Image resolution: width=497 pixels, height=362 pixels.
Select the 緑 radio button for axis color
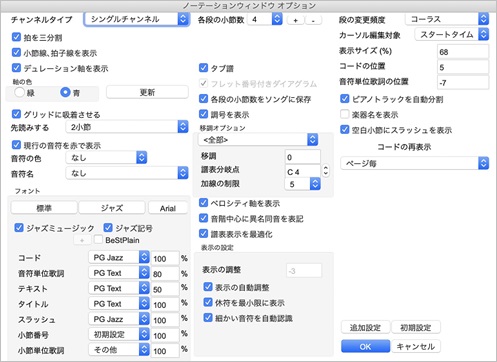point(20,92)
